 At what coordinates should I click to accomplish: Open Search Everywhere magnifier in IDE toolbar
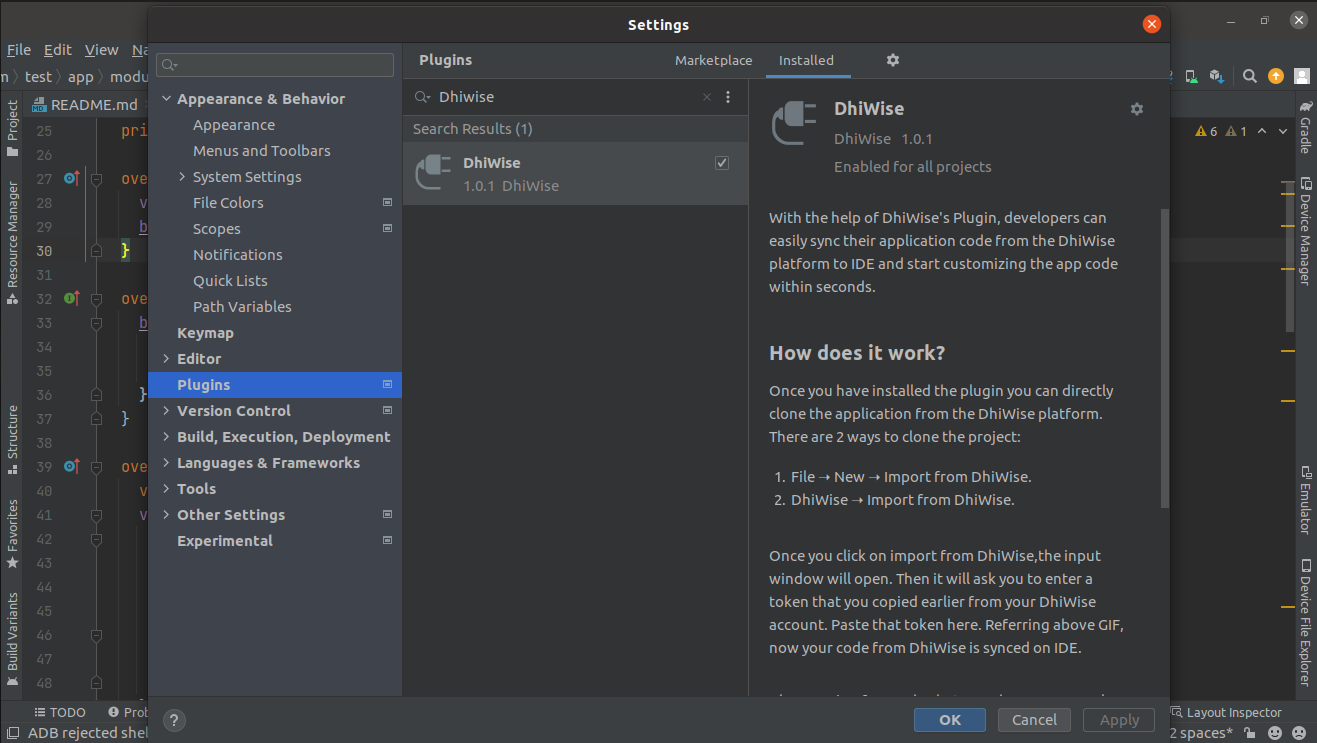coord(1249,76)
